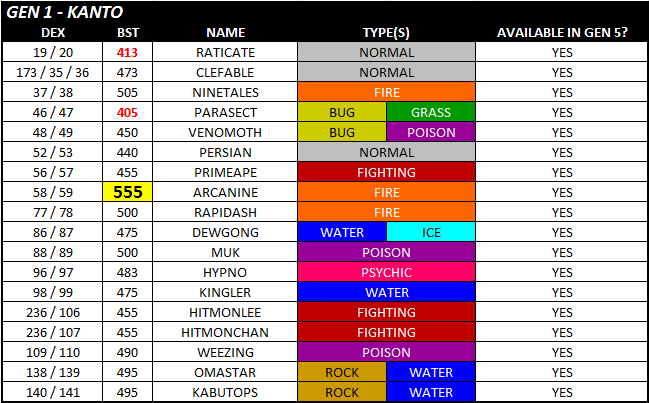Click Venomoth's purple POISON type cell
Viewport: 649px width, 403px height.
[431, 132]
